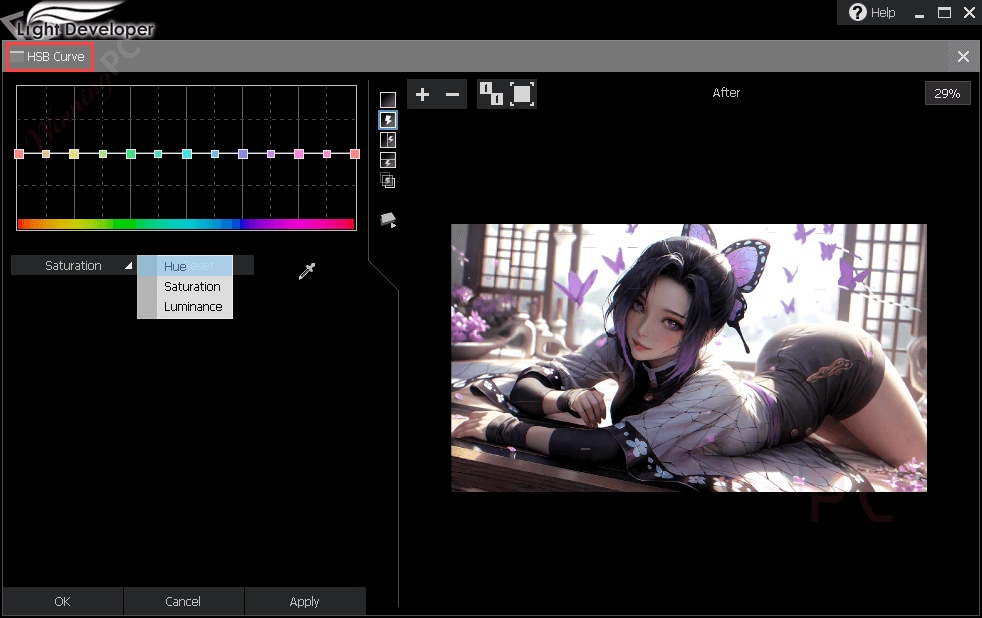Click the 29% zoom percentage field
The height and width of the screenshot is (618, 982).
coord(947,93)
